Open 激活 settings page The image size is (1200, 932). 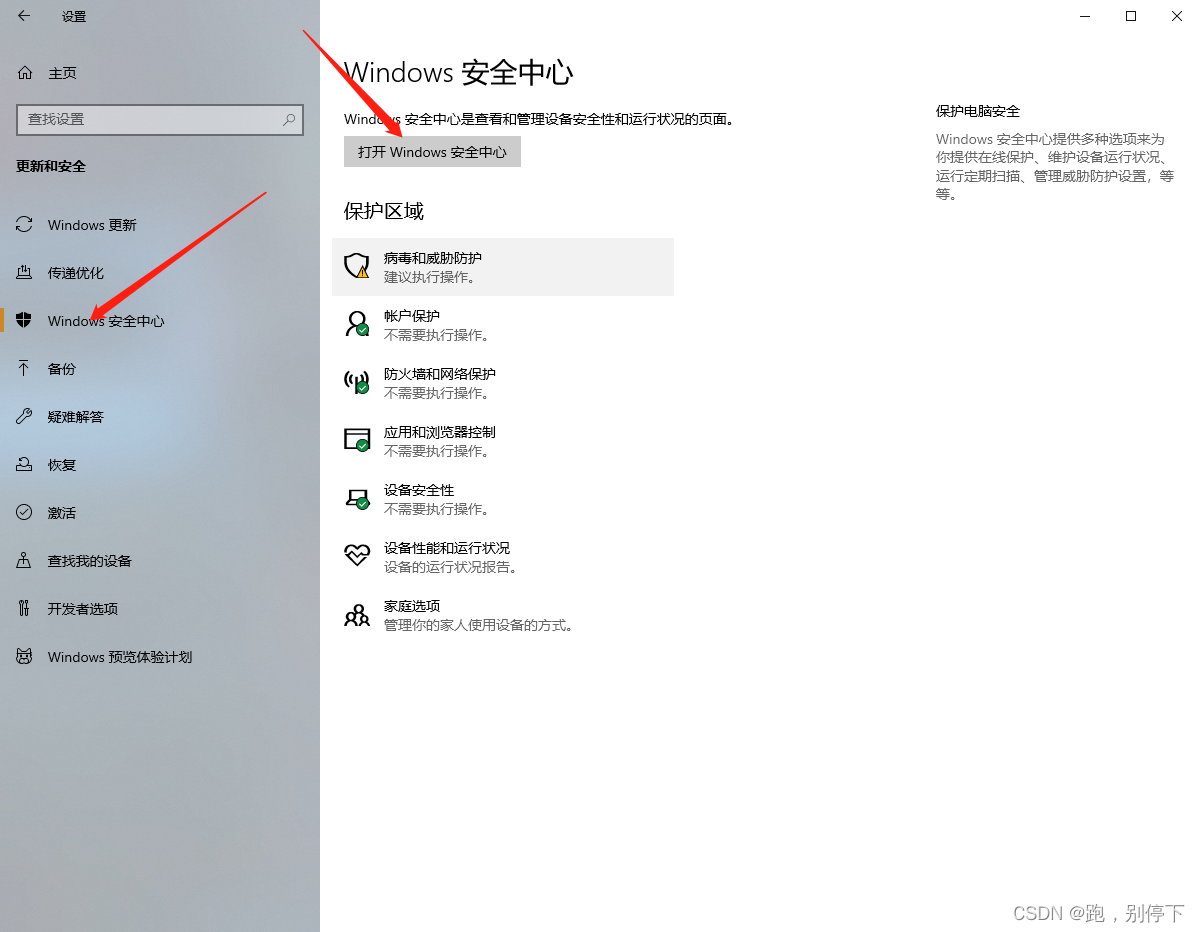tap(160, 513)
